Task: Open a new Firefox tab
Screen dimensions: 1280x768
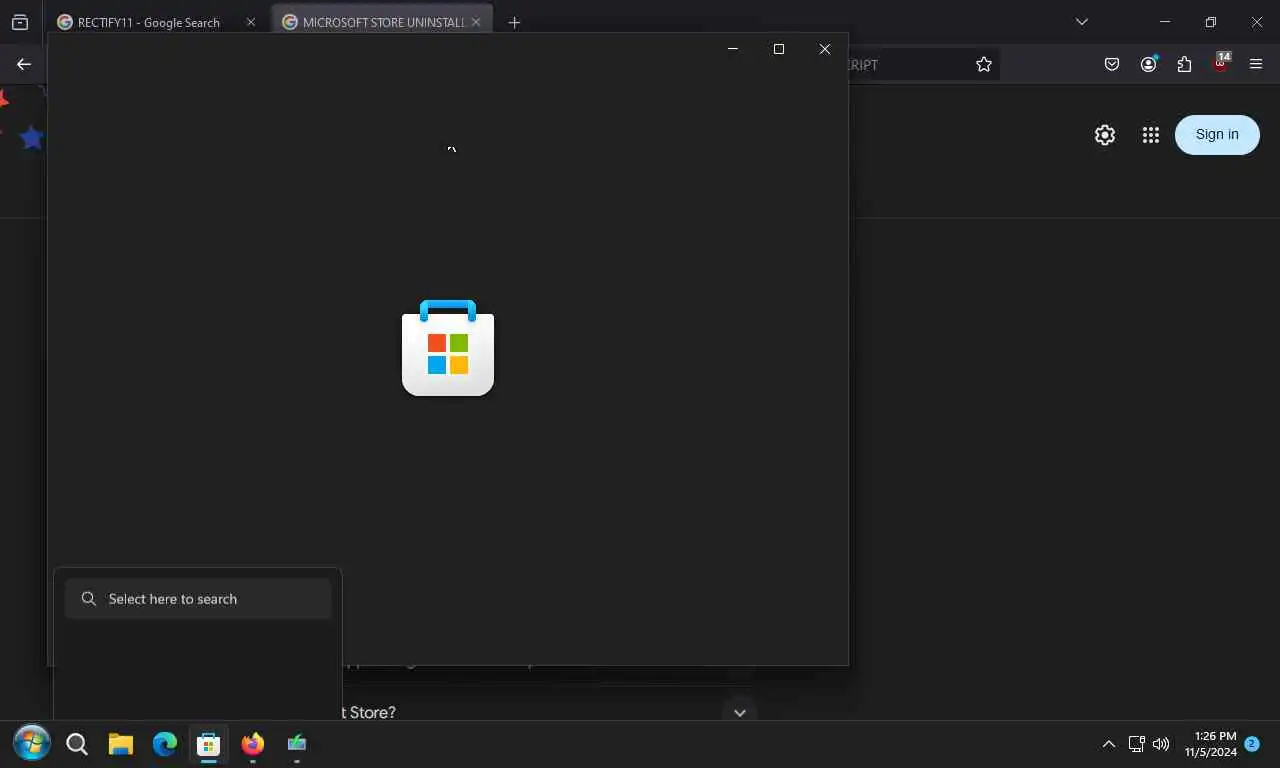Action: tap(514, 22)
